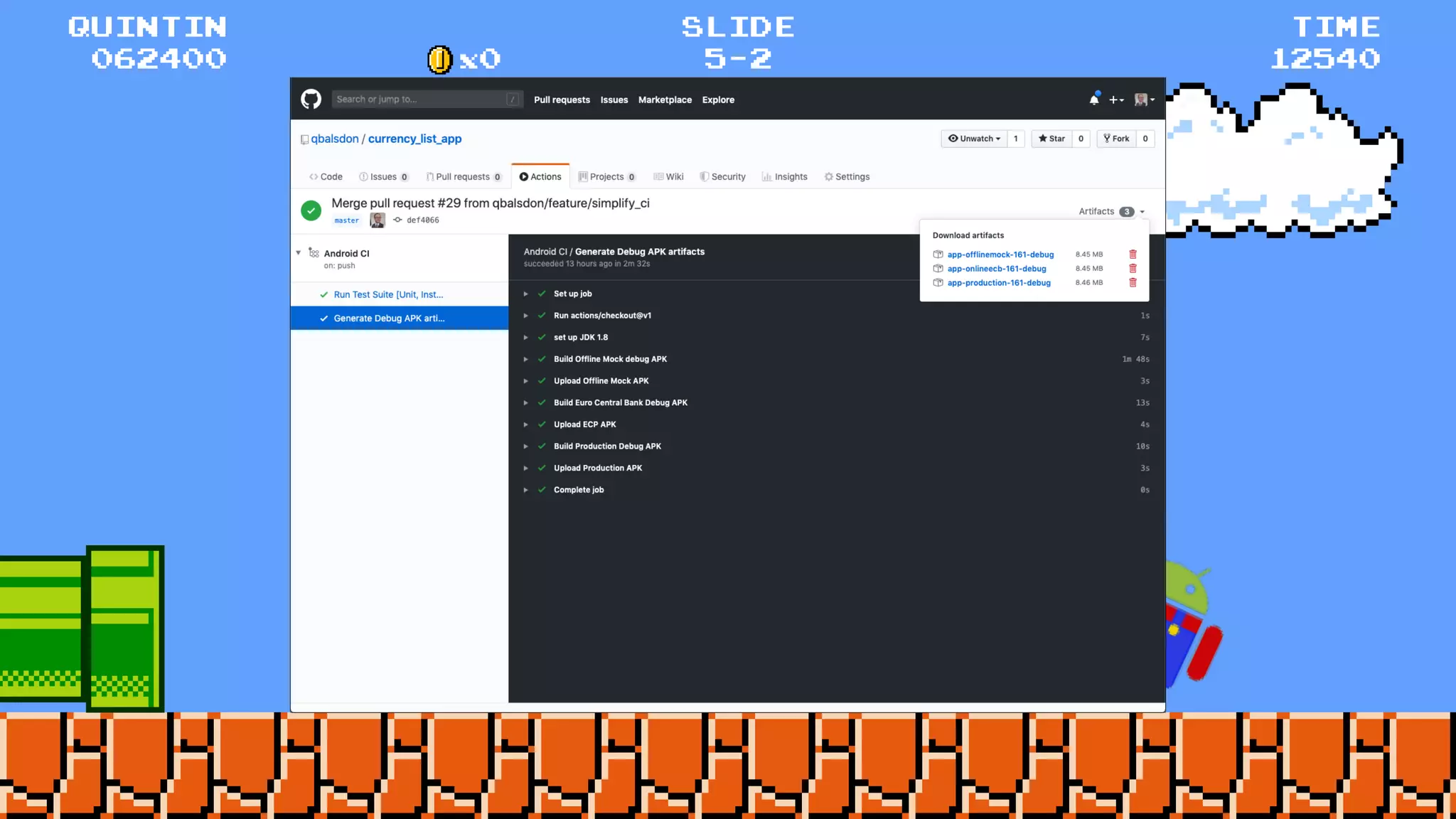Screen dimensions: 1456x819
Task: Open the Unwatch notifications dropdown
Action: click(974, 139)
